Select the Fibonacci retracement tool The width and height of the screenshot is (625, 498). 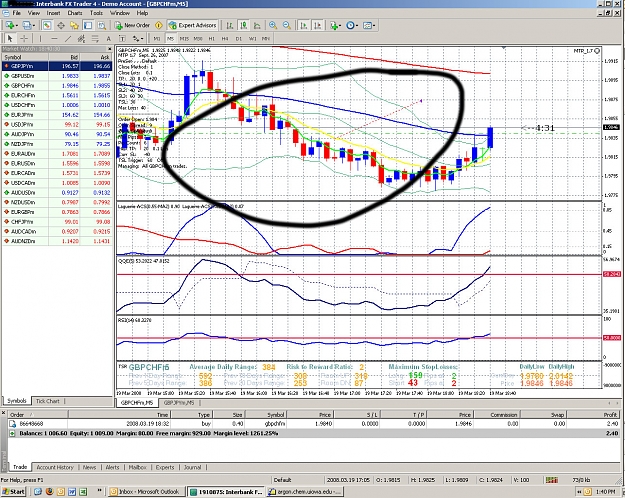tap(95, 38)
